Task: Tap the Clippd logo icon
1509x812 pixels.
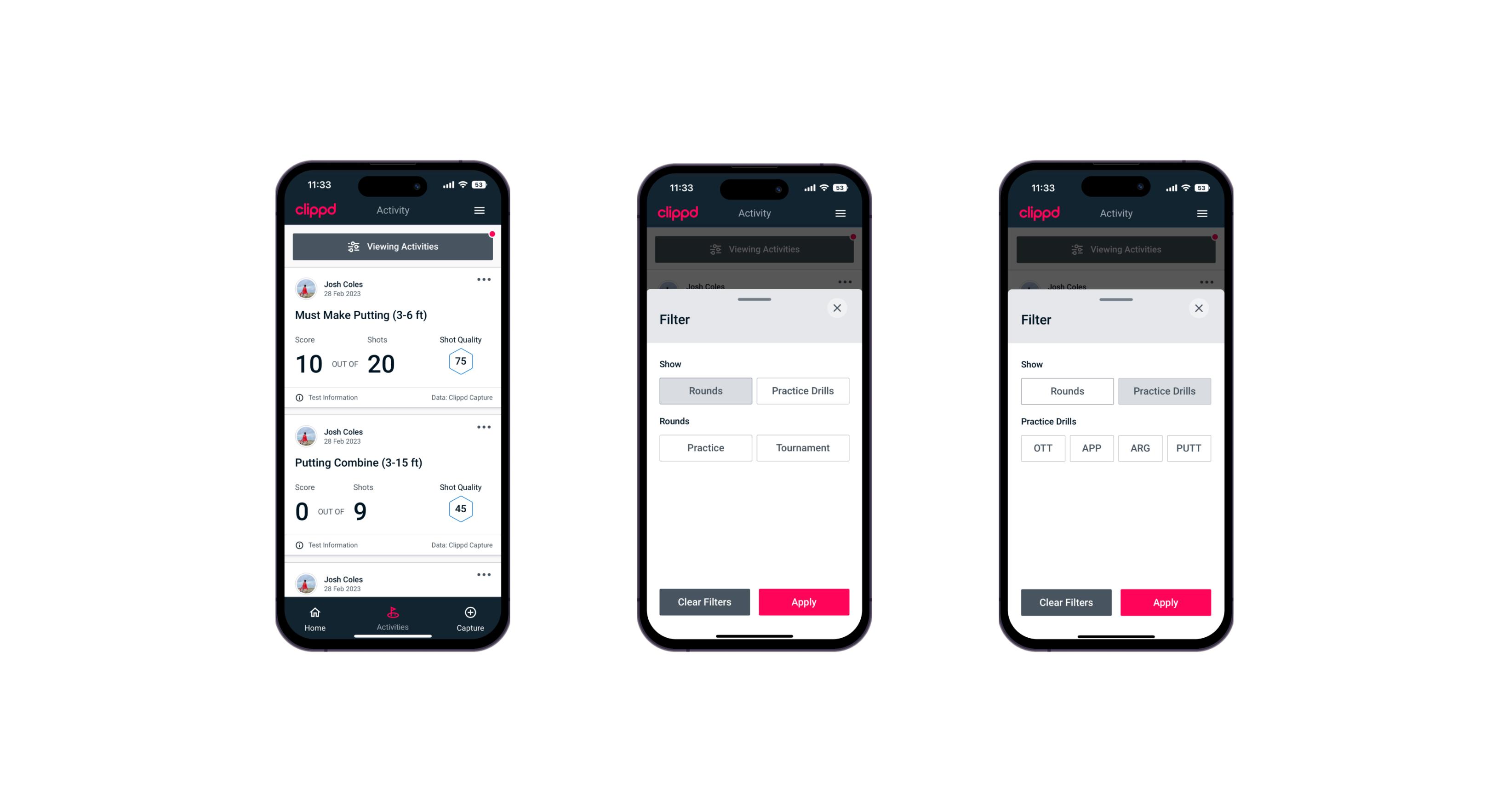Action: coord(316,210)
